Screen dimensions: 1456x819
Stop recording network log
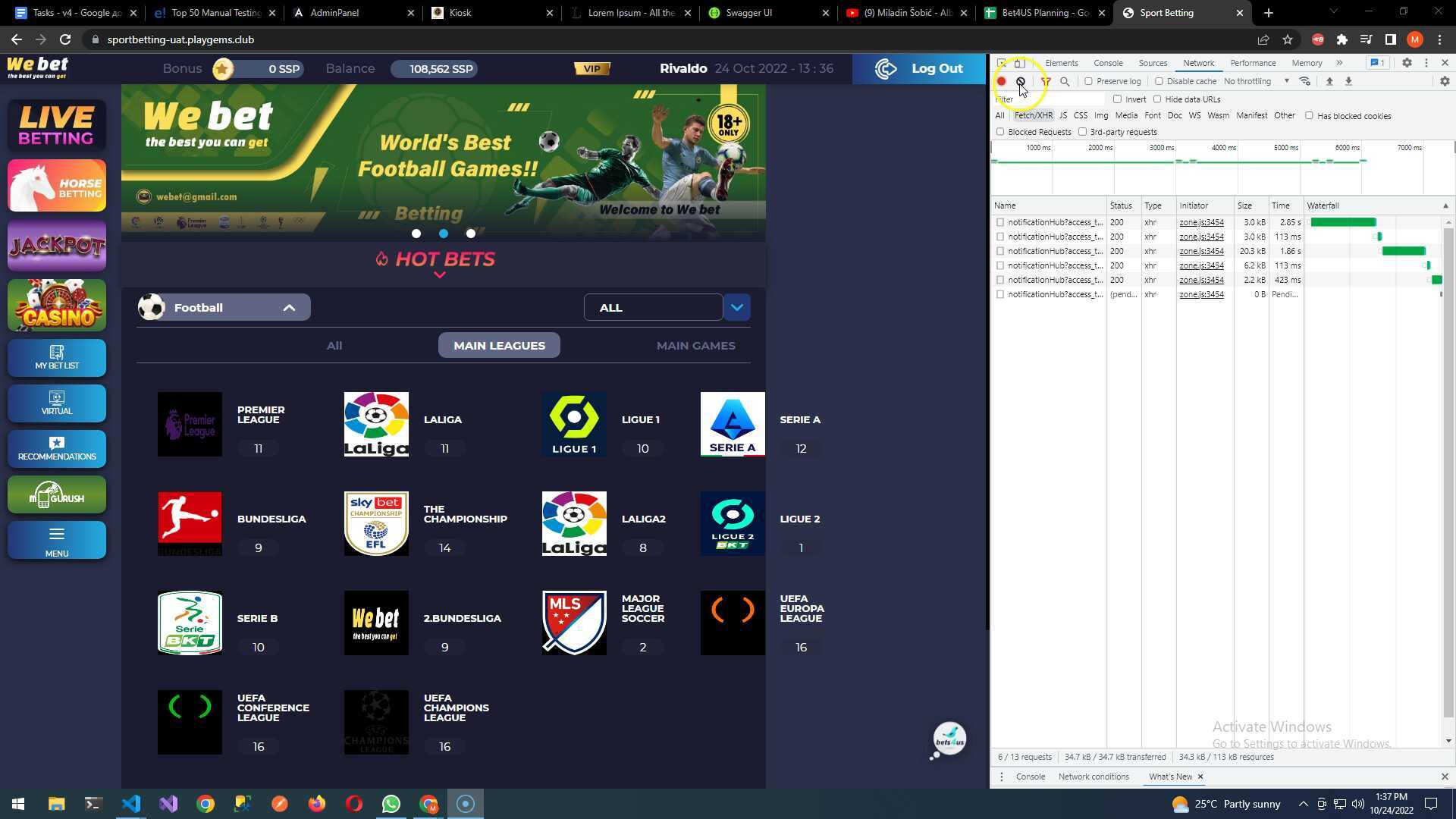pos(1001,81)
